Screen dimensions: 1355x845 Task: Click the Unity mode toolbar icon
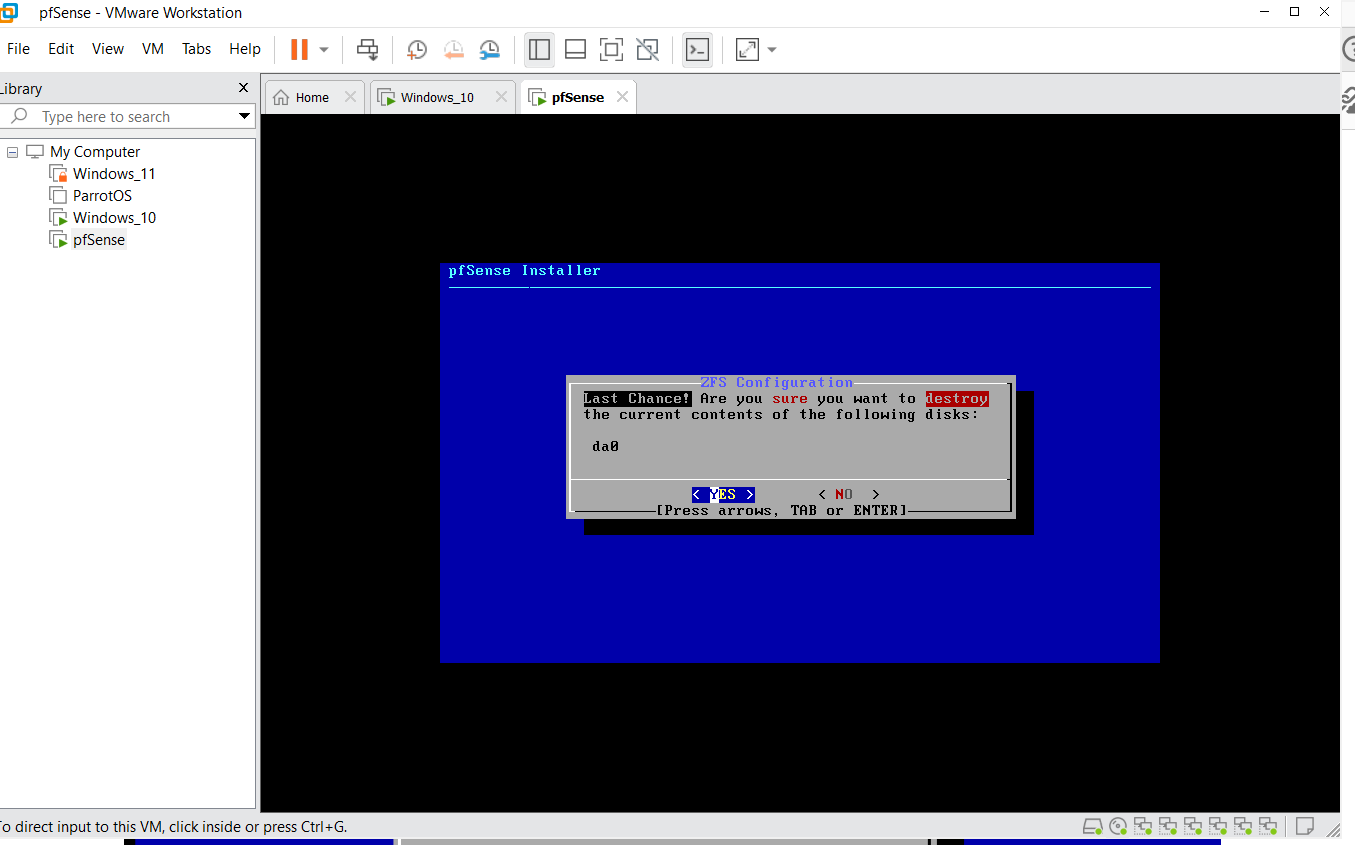click(x=647, y=49)
